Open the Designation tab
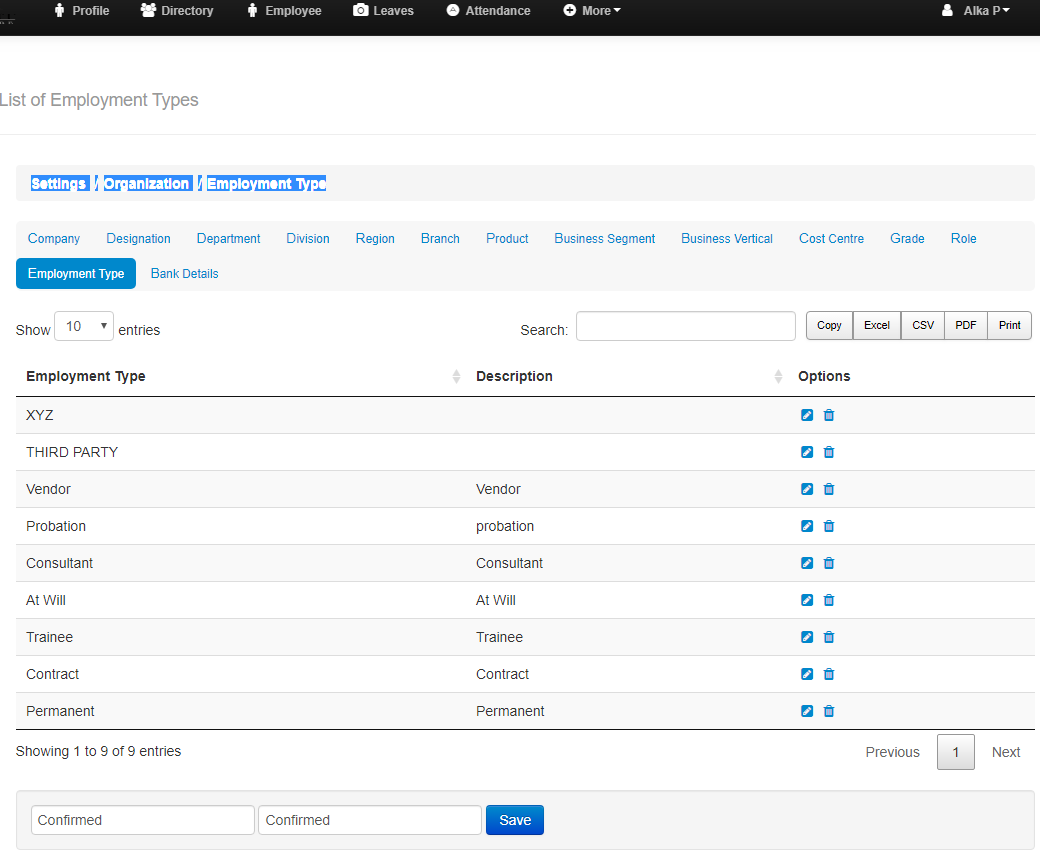Screen dimensions: 1040x855 tap(138, 239)
